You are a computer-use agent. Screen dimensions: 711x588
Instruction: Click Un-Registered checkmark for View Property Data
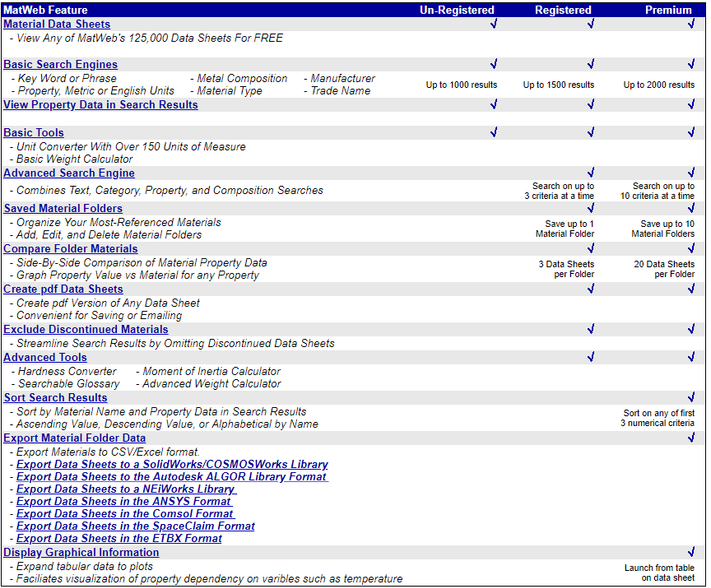(494, 104)
